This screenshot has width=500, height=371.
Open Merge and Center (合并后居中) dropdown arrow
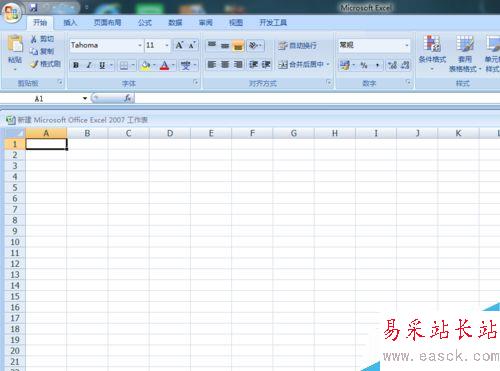(x=328, y=64)
